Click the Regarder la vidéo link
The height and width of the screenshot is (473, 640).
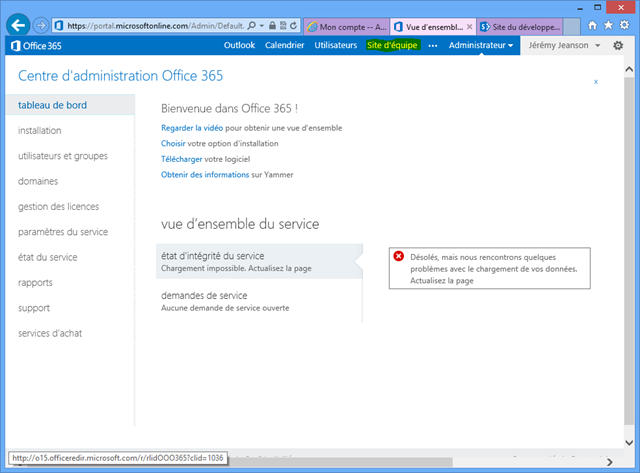click(192, 128)
